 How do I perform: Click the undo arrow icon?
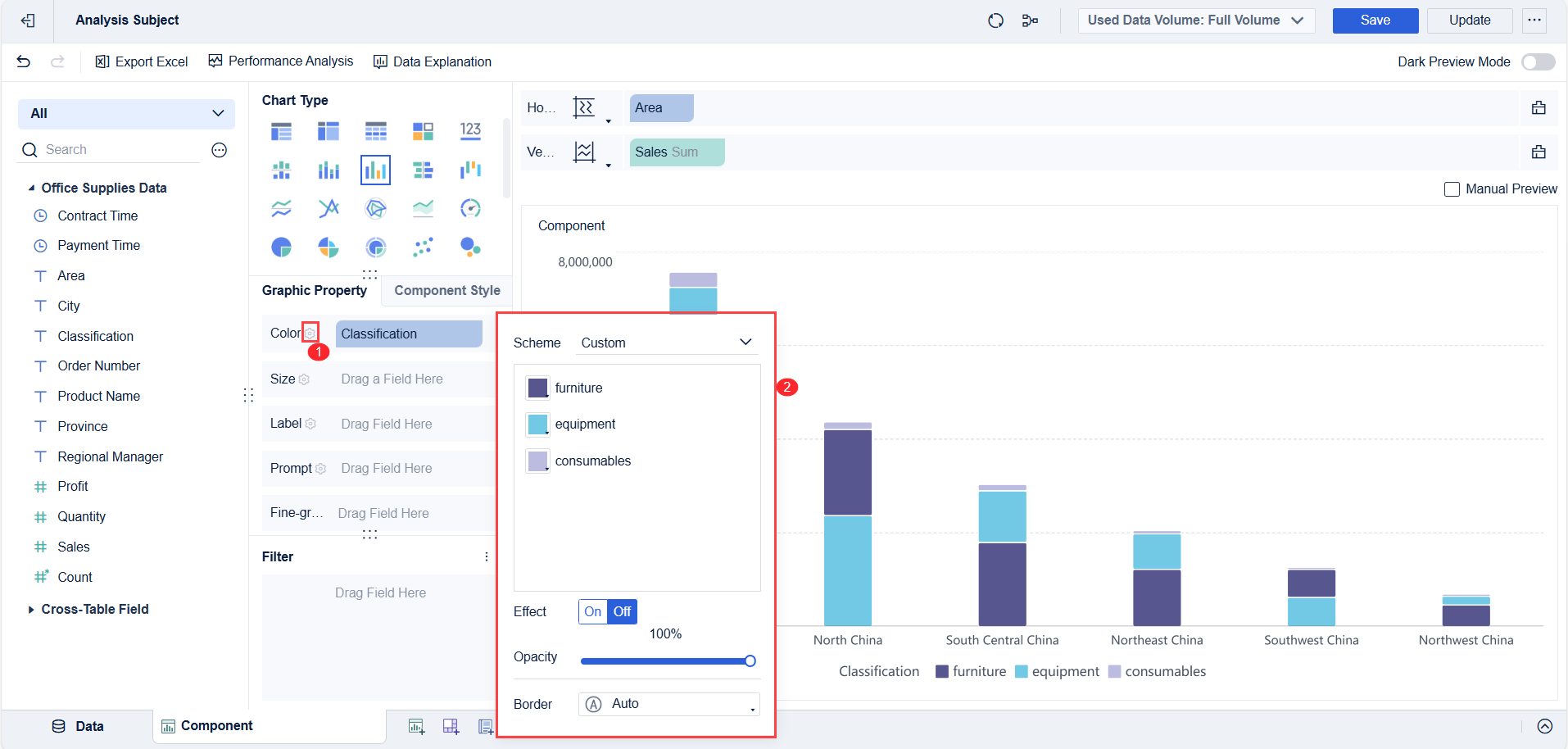[x=24, y=61]
